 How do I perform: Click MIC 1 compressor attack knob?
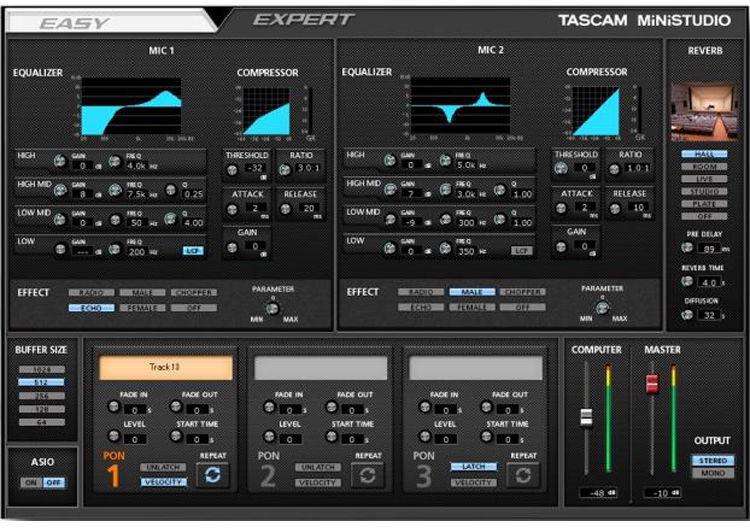pos(232,209)
